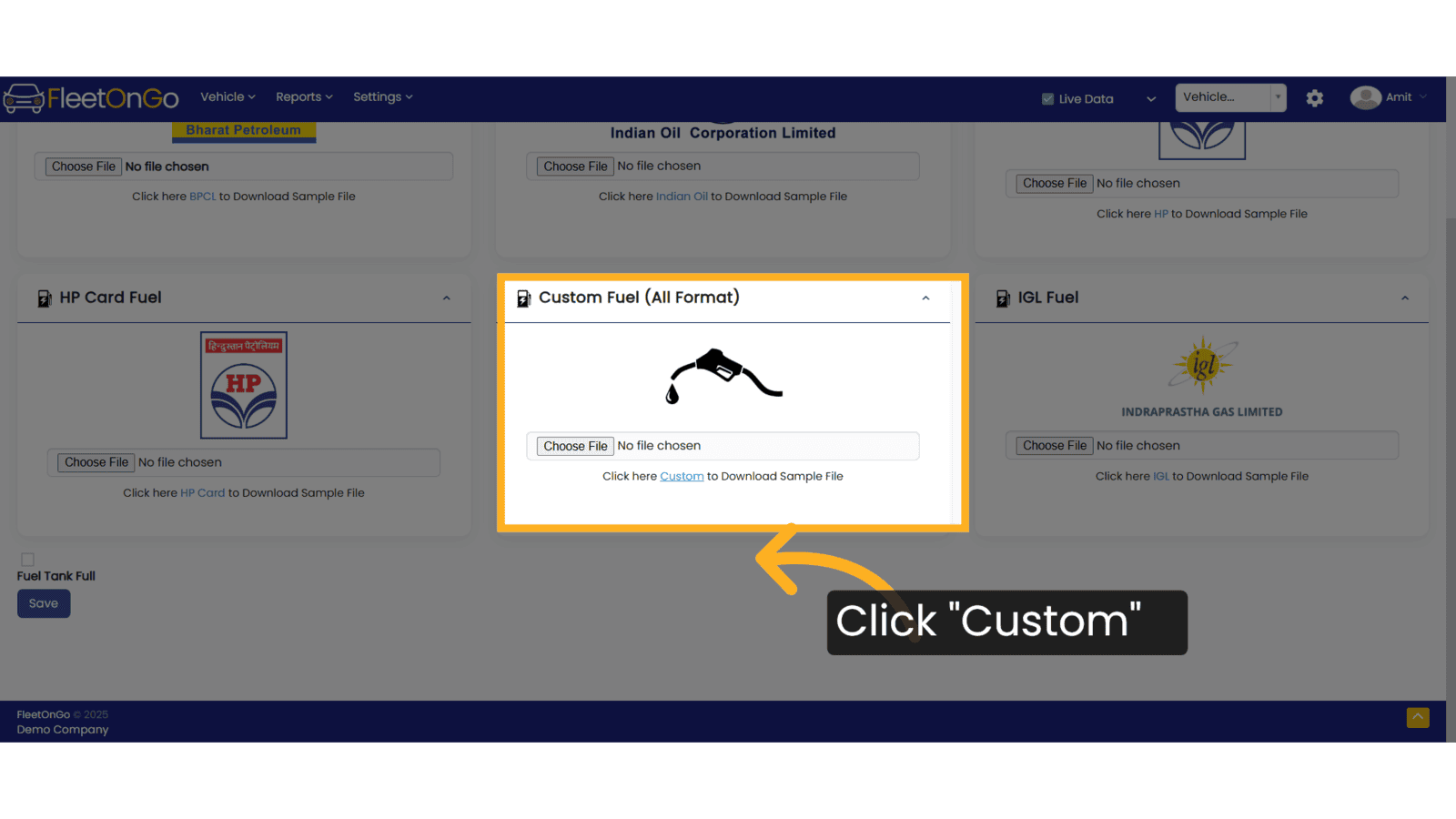Collapse the Custom Fuel panel
This screenshot has height=819, width=1456.
pyautogui.click(x=925, y=298)
